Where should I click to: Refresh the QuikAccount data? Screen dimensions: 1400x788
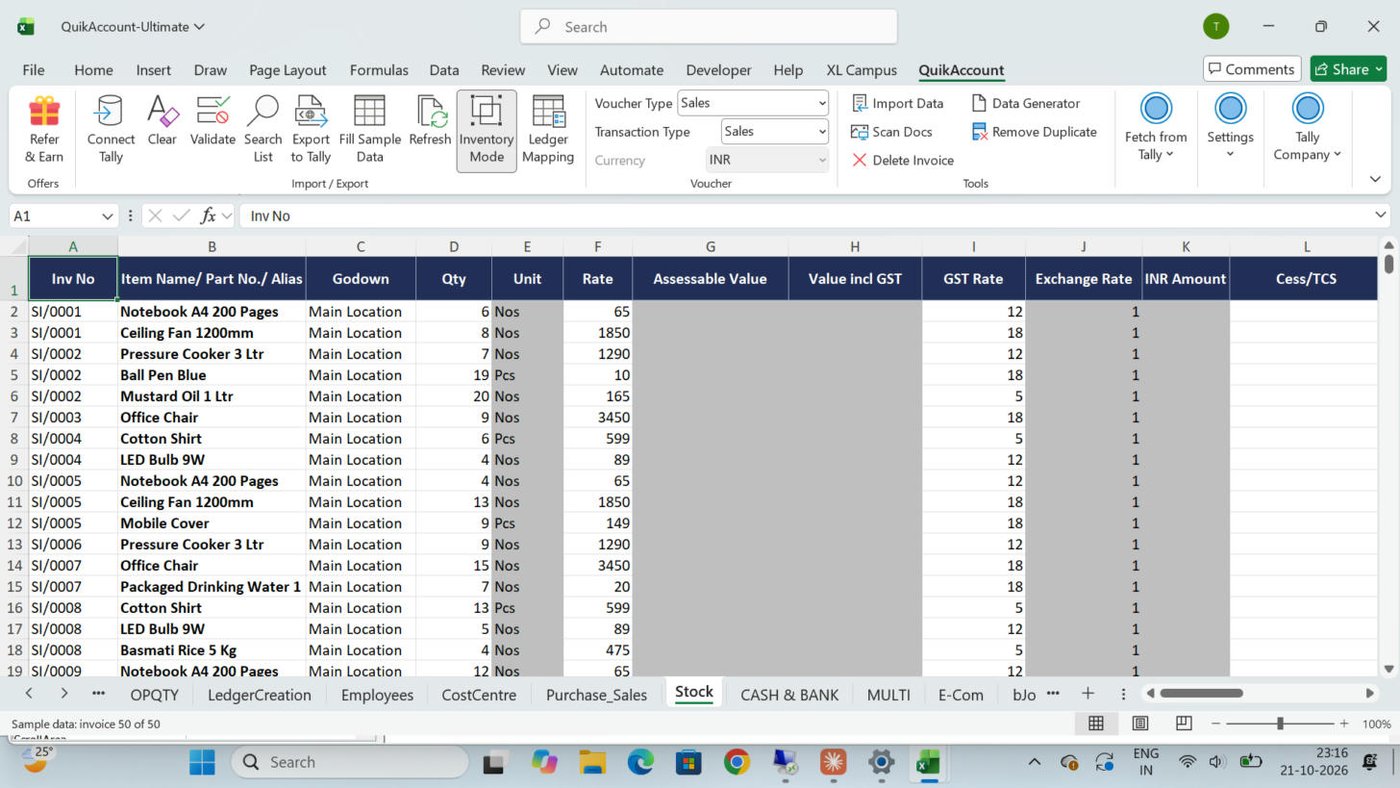point(430,121)
